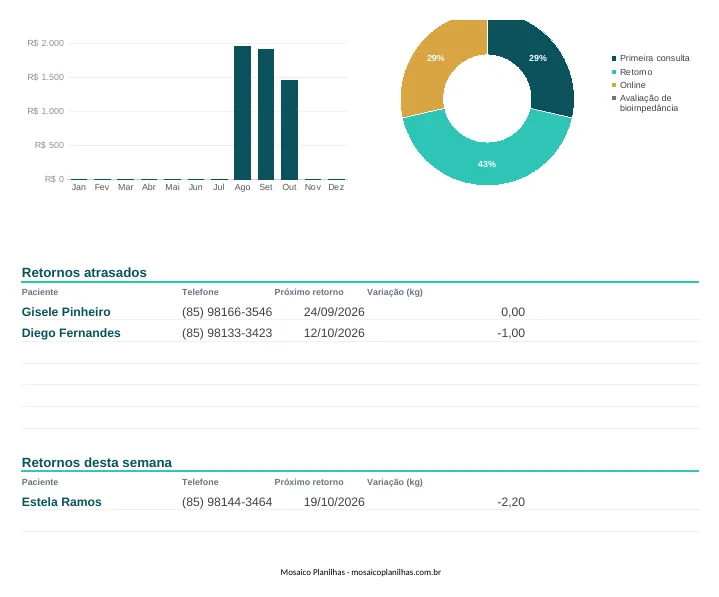Click the Primeira consulta legend label
The width and height of the screenshot is (719, 597).
(655, 58)
